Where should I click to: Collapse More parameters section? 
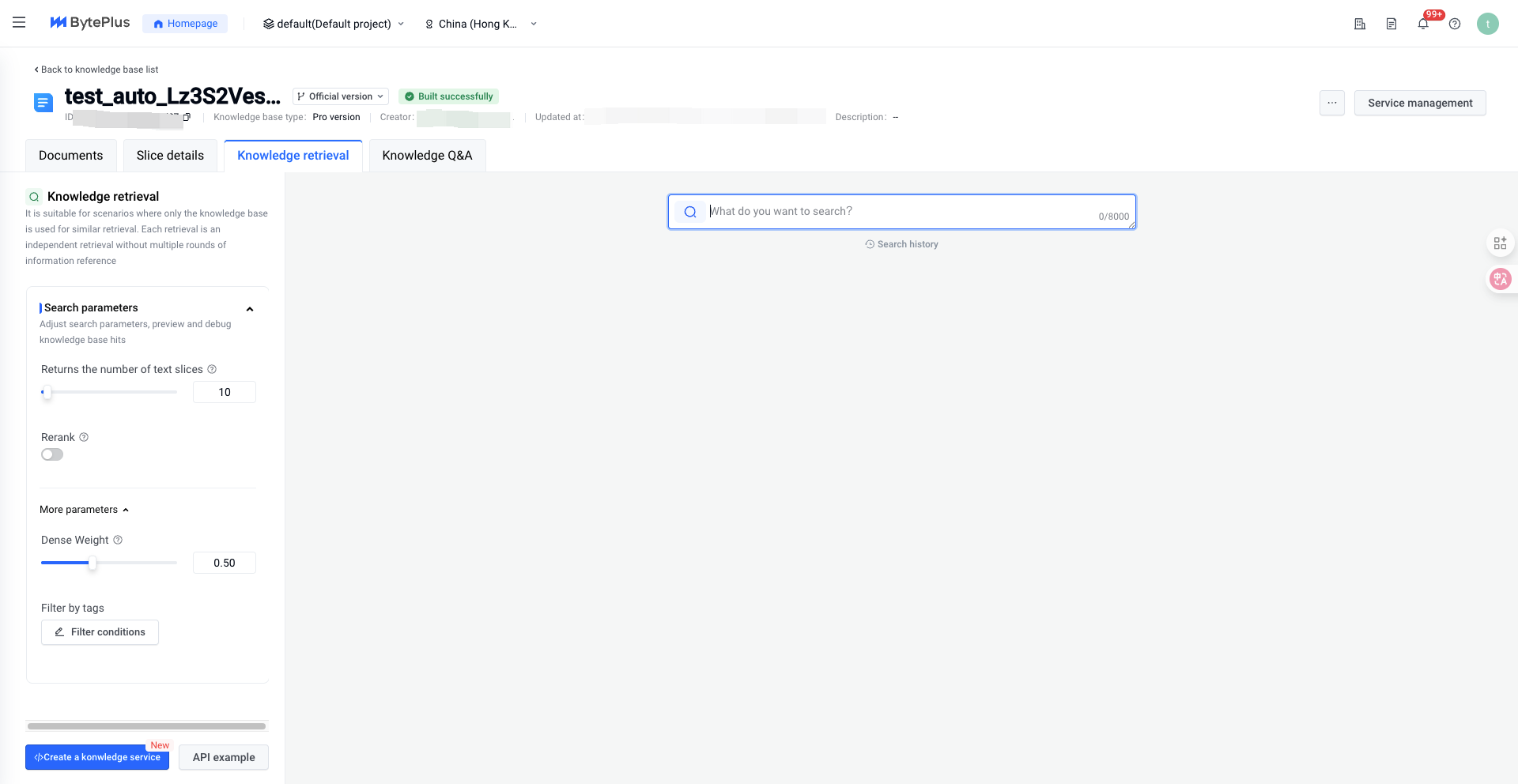pyautogui.click(x=85, y=510)
